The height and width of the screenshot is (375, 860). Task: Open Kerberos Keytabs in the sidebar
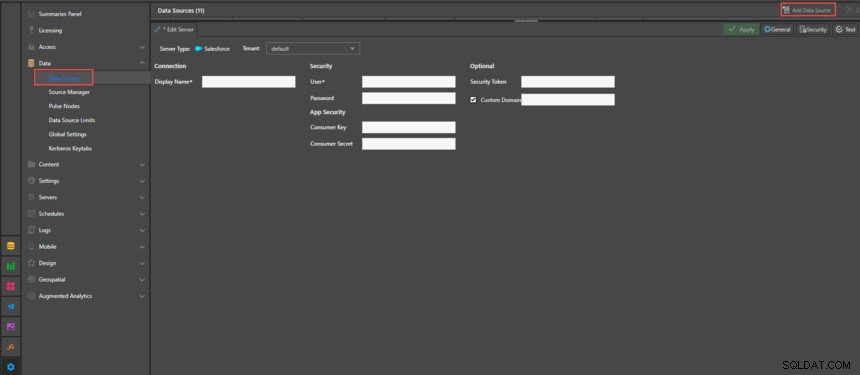(69, 149)
